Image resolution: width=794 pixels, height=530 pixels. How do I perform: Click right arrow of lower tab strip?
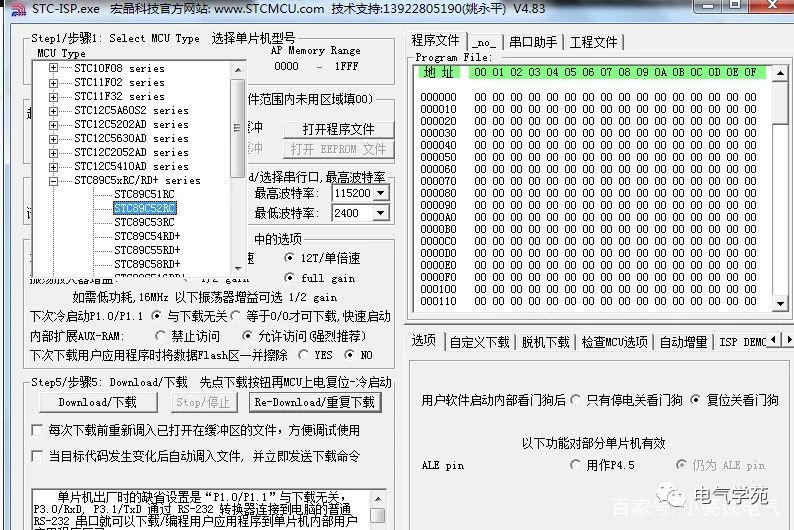[x=788, y=340]
